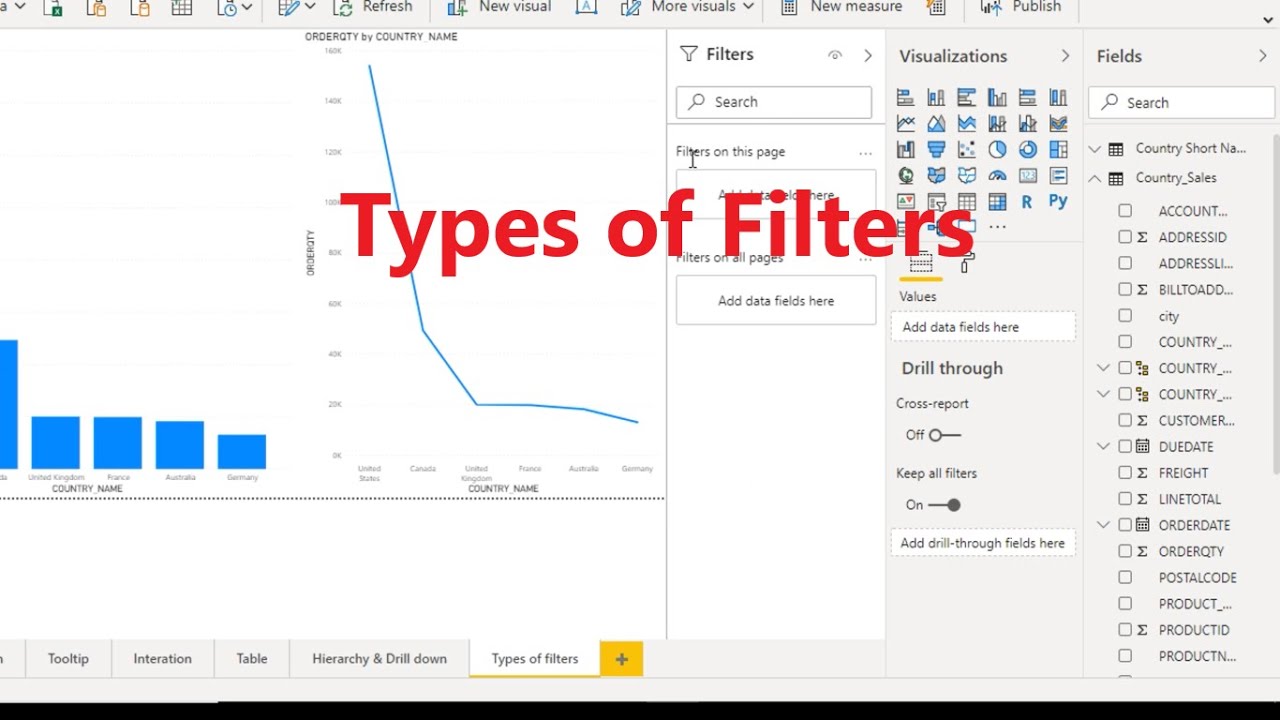Check the POSTALCODE field checkbox

point(1125,577)
